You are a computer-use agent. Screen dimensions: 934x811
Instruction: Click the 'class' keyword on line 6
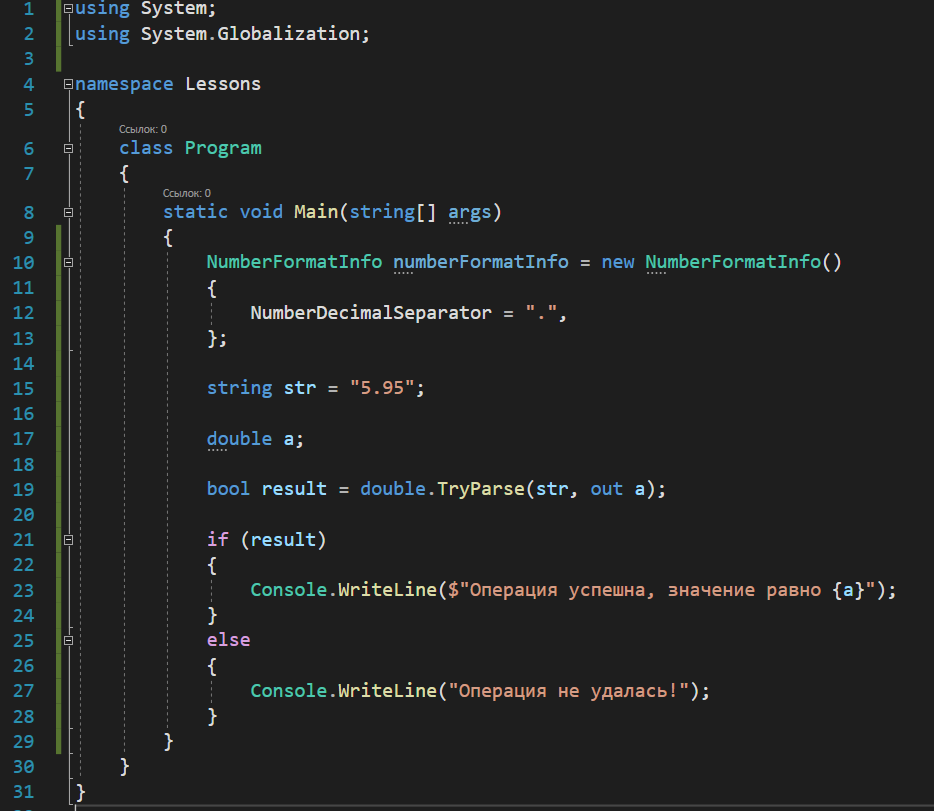tap(146, 148)
